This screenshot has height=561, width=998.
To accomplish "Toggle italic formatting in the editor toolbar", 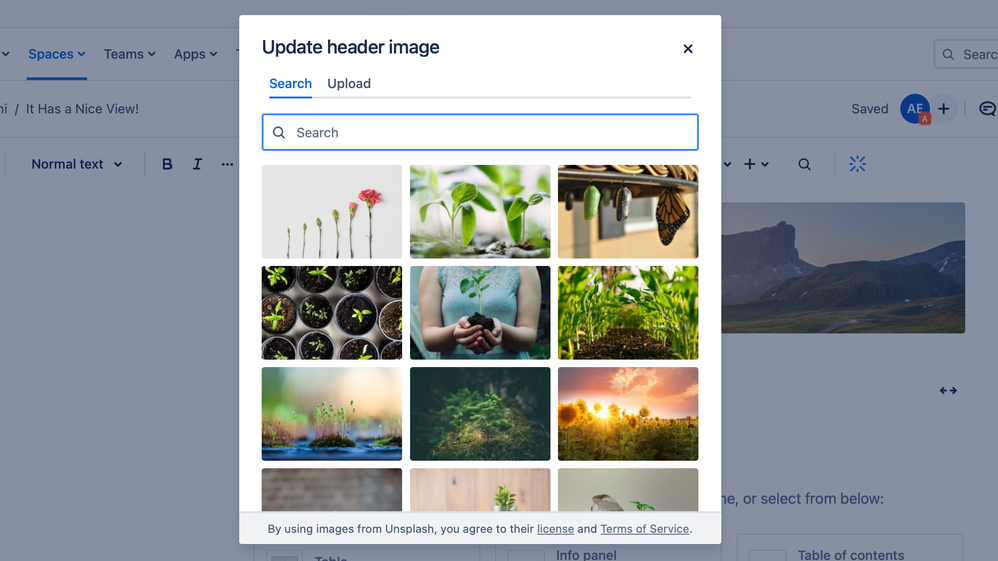I will 197,164.
